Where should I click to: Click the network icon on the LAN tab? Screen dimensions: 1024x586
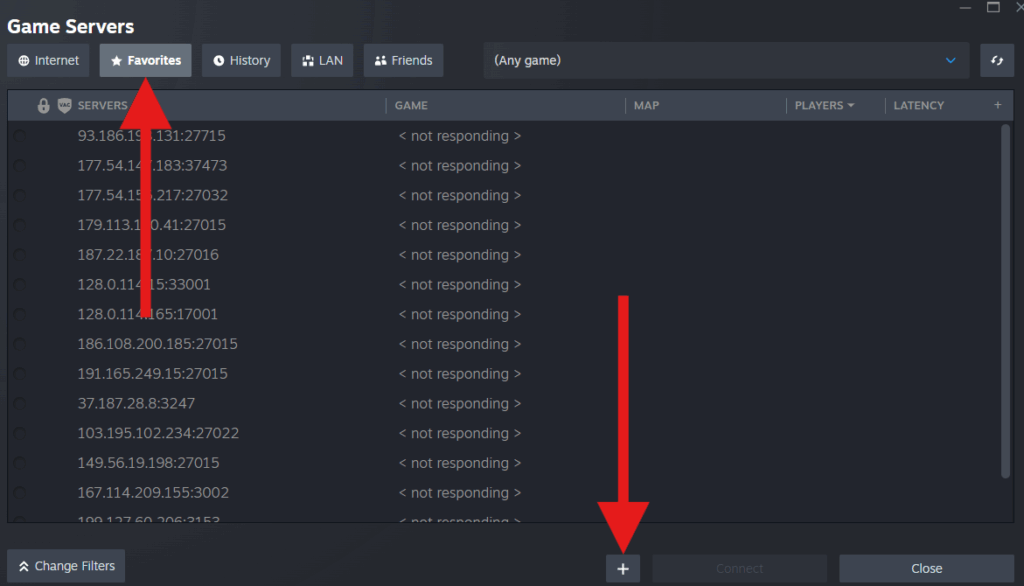coord(308,60)
